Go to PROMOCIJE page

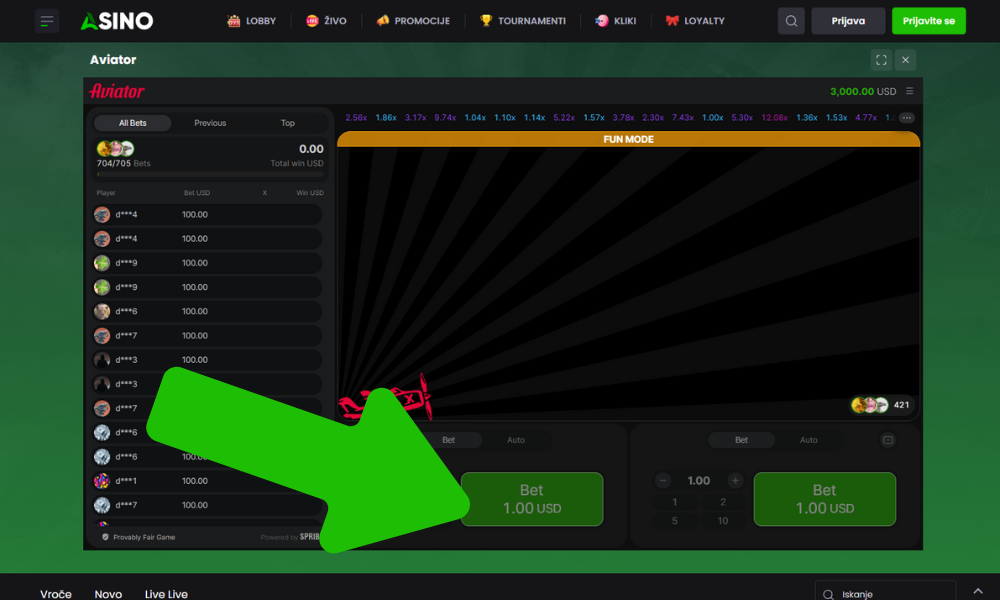pos(413,21)
